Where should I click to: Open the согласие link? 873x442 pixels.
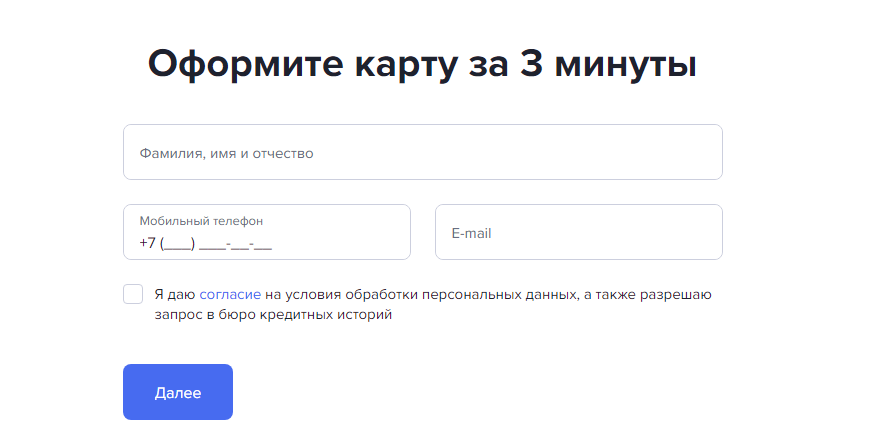click(230, 294)
